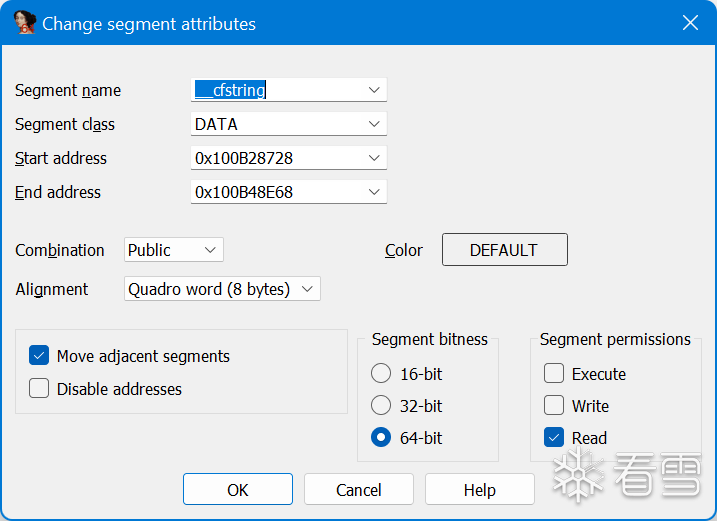This screenshot has height=521, width=717.
Task: Enable the Disable addresses checkbox
Action: coord(40,389)
